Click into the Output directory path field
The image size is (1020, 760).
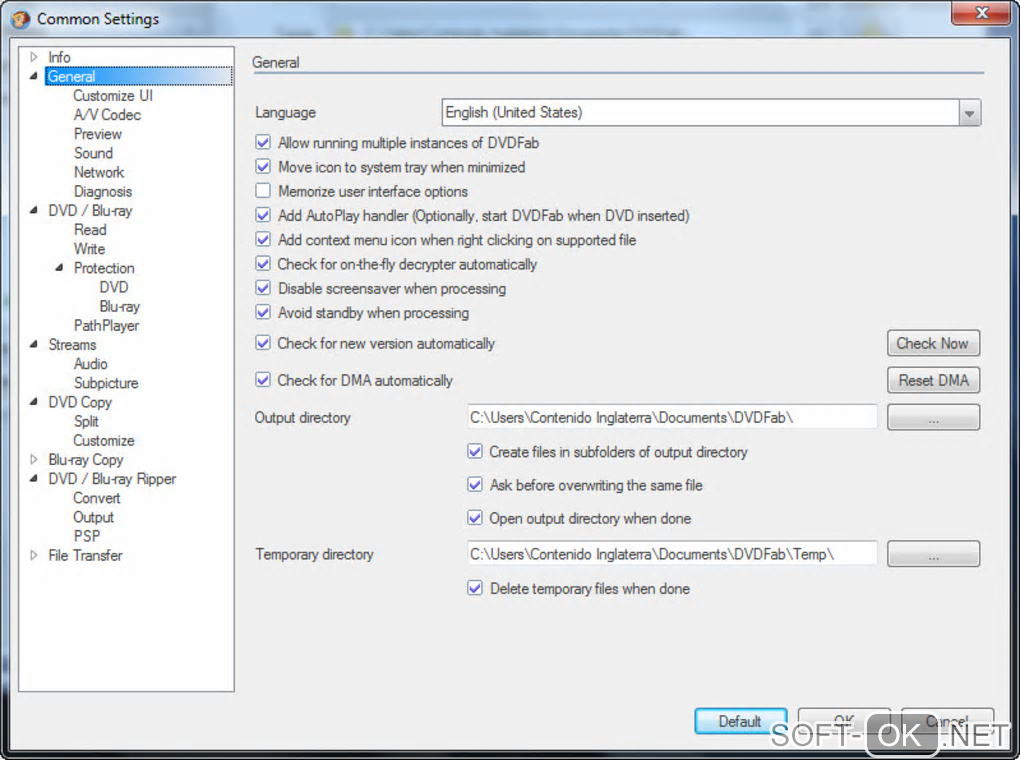(672, 417)
